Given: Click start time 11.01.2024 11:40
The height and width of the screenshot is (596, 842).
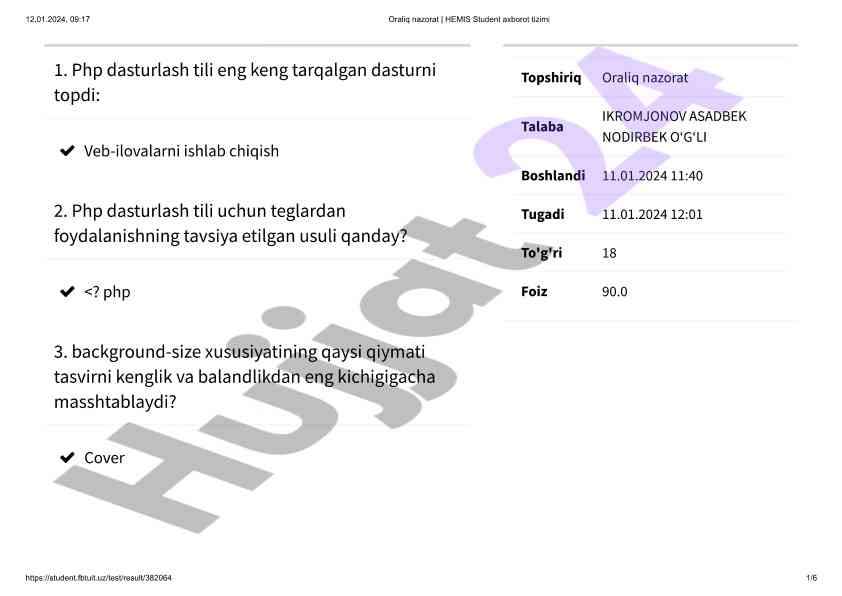Looking at the screenshot, I should pyautogui.click(x=652, y=176).
